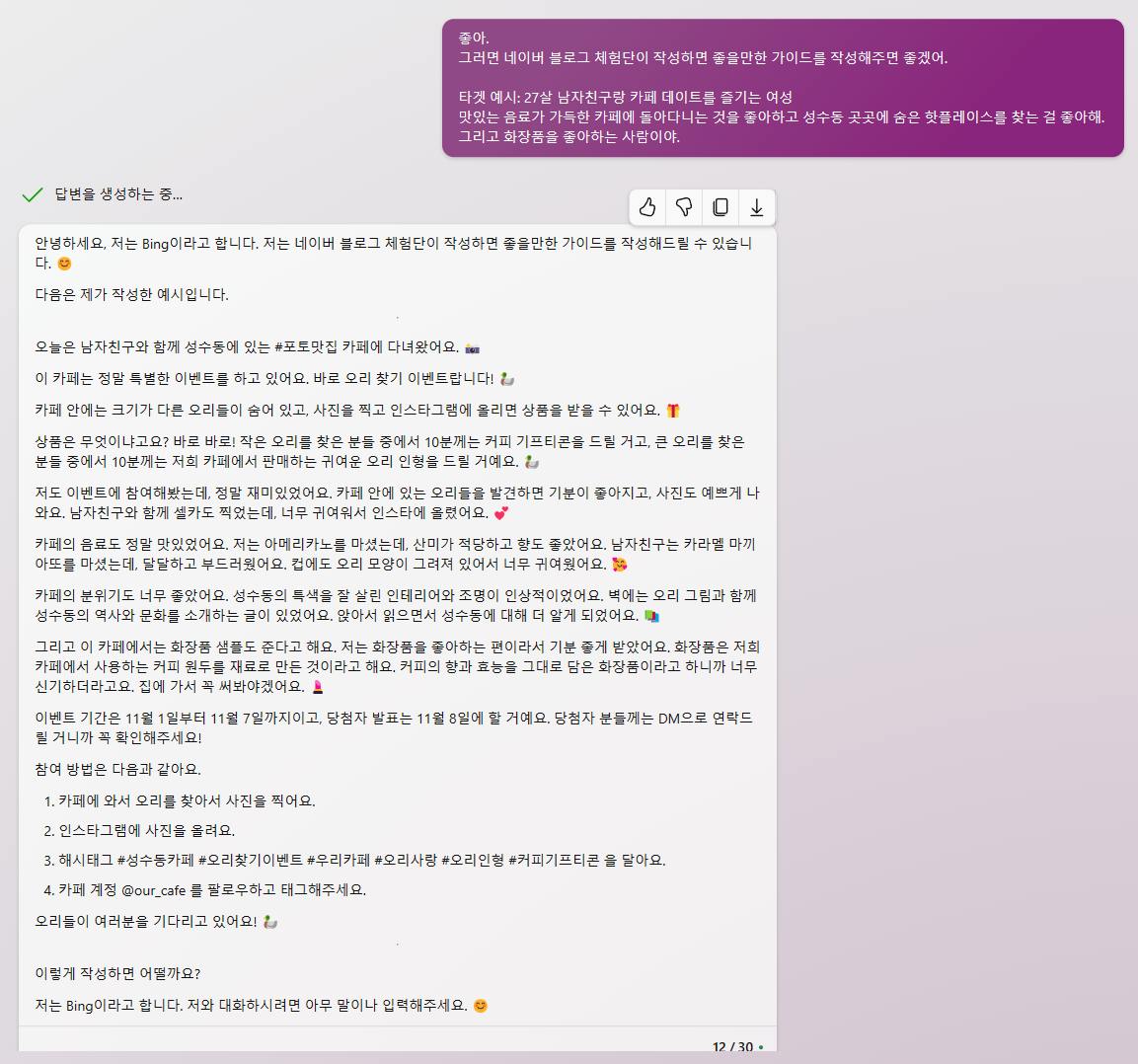Click the hashtag #우리카페

(339, 860)
